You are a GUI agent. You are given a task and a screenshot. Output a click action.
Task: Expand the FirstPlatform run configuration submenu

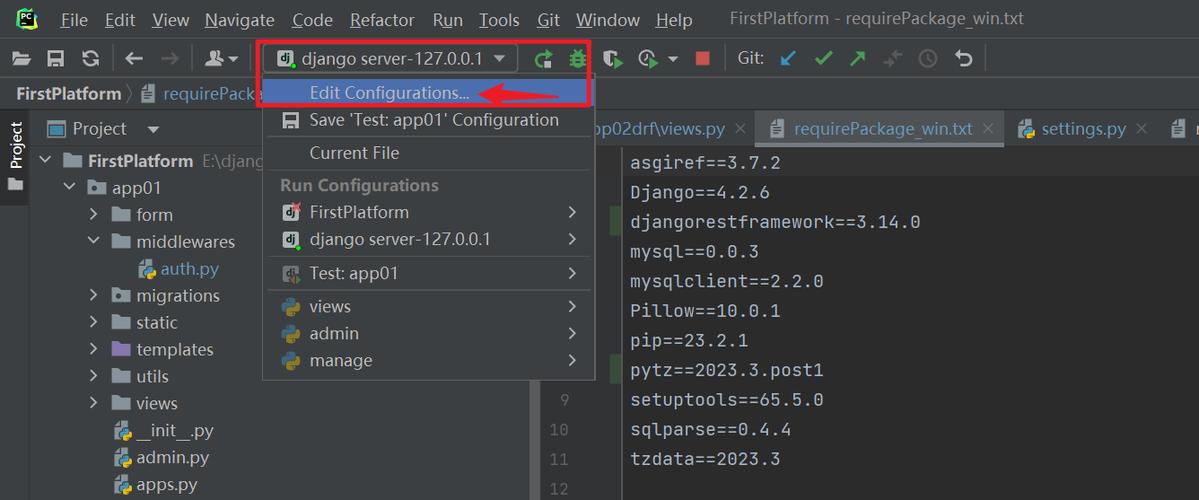[572, 212]
